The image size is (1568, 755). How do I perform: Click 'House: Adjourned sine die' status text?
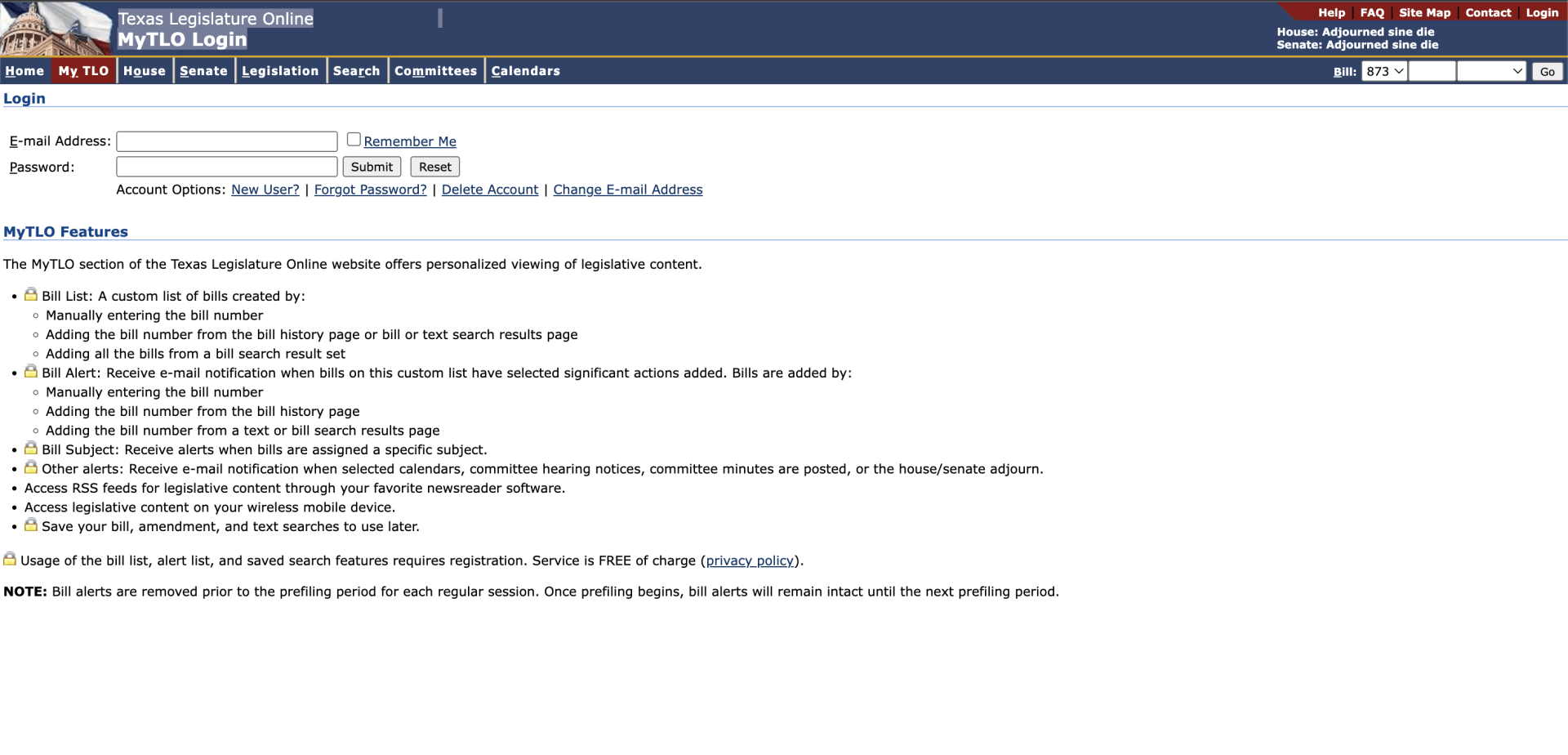1356,32
